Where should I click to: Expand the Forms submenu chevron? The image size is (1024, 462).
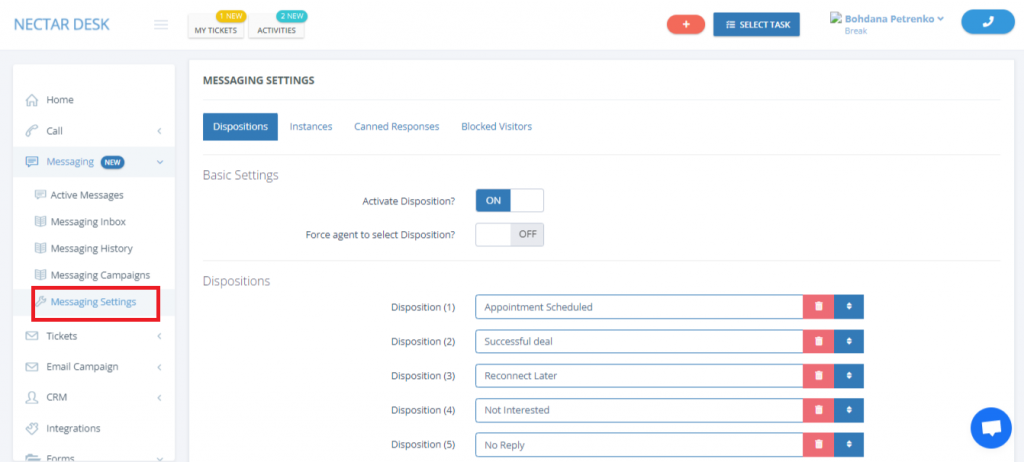click(159, 458)
